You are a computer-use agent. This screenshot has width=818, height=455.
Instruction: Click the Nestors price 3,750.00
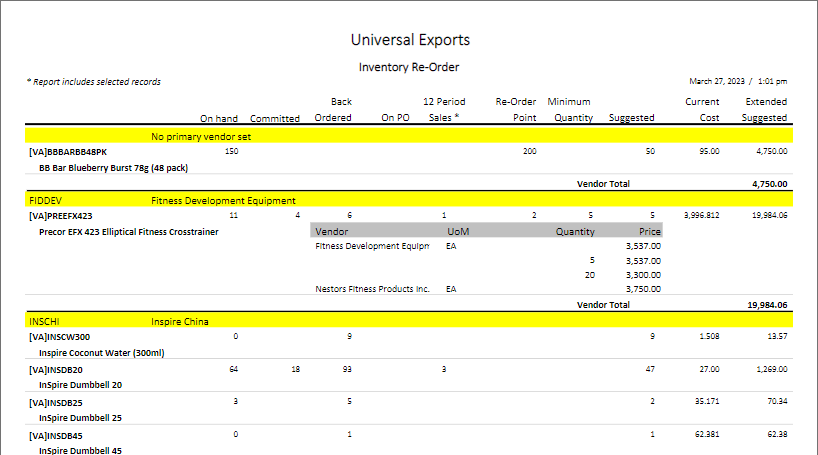tap(643, 289)
